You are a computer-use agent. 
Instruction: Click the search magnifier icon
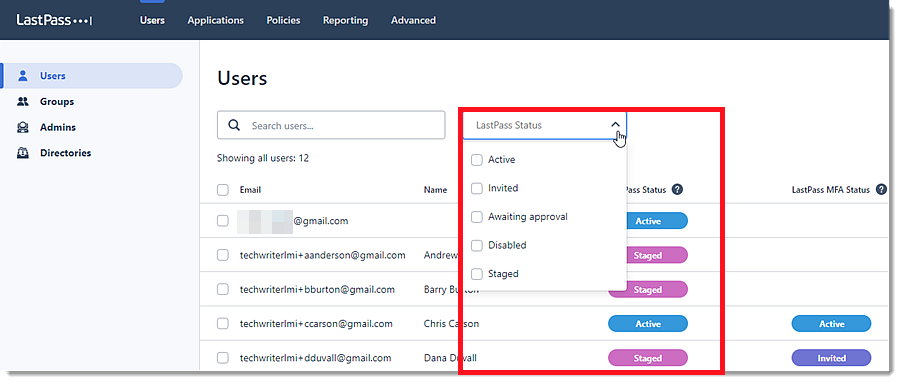click(x=234, y=125)
